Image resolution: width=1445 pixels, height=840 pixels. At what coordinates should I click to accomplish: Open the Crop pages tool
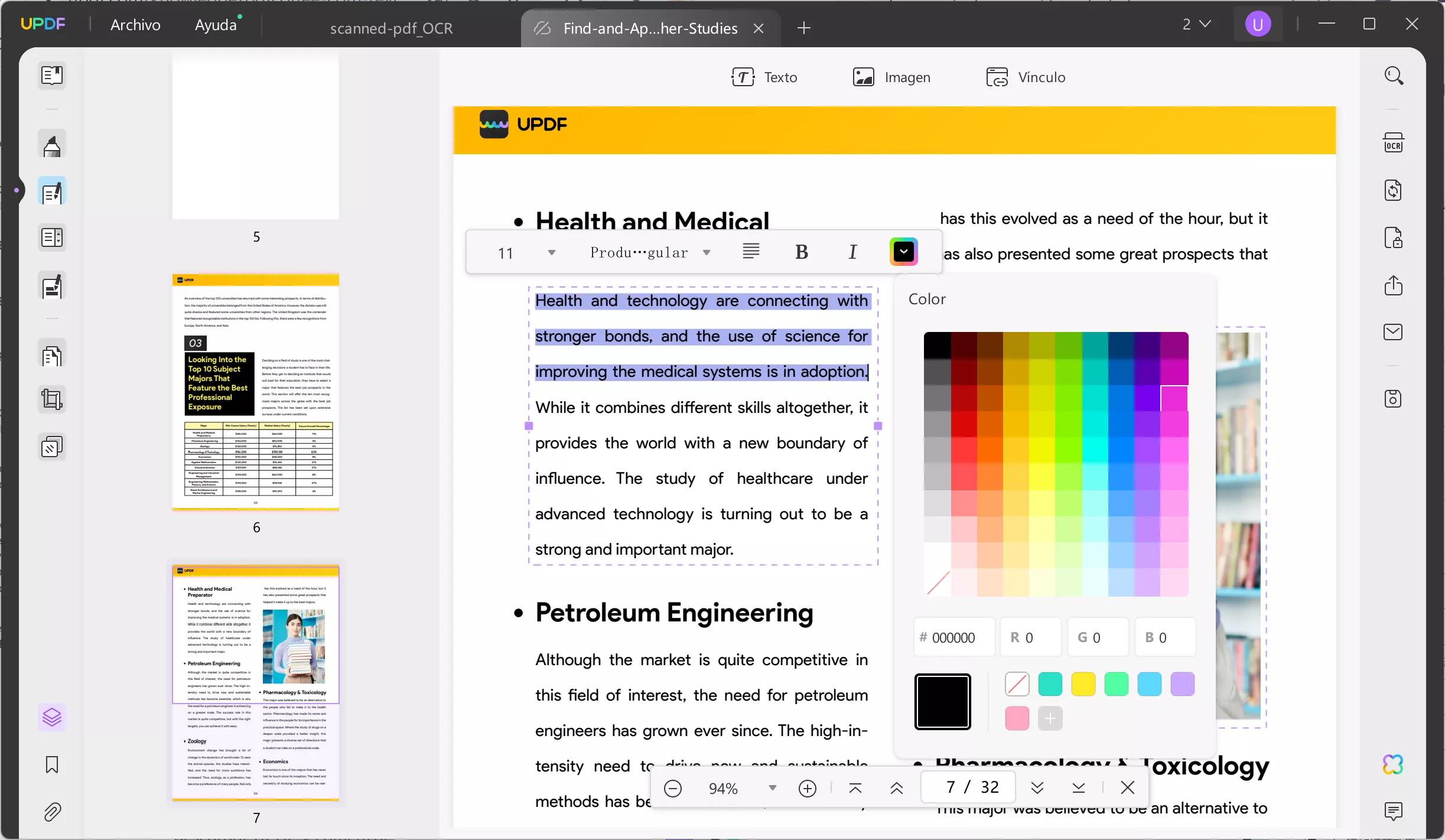(x=52, y=400)
